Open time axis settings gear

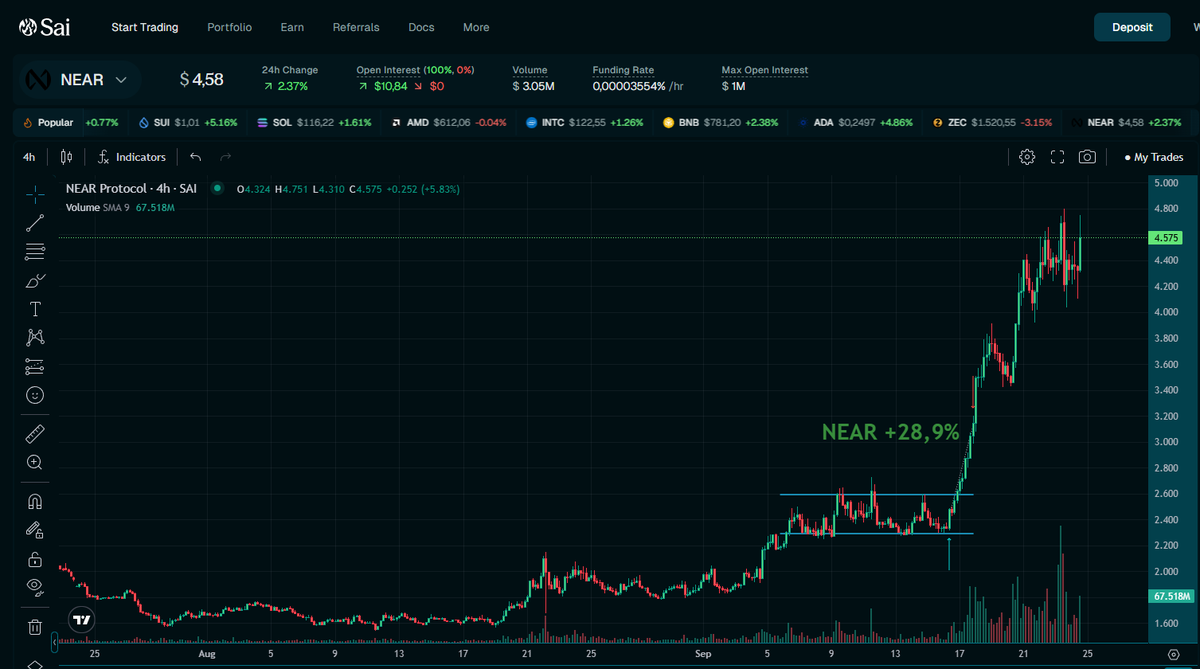(1173, 654)
